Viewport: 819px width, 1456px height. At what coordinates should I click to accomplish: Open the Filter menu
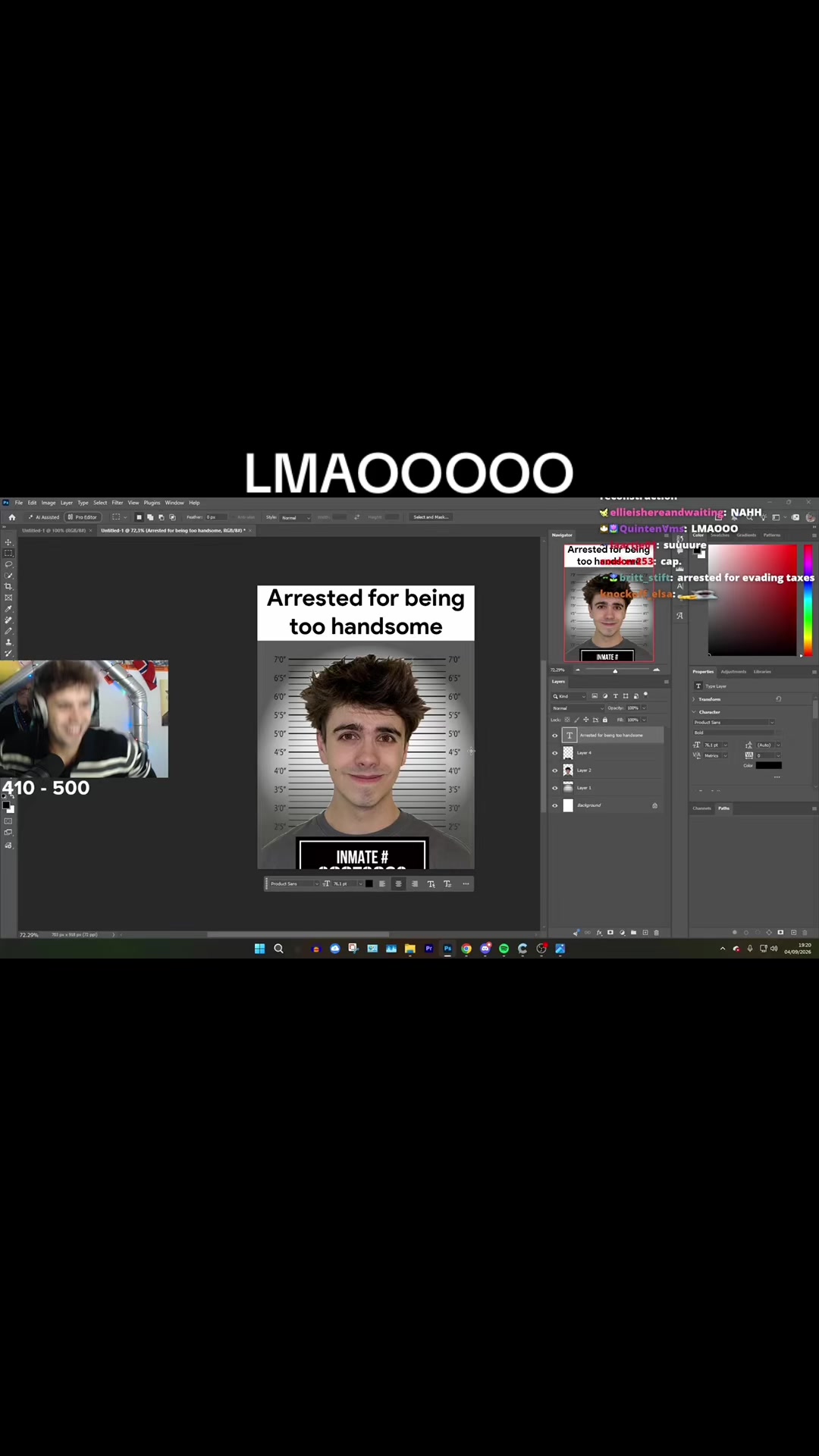click(118, 503)
